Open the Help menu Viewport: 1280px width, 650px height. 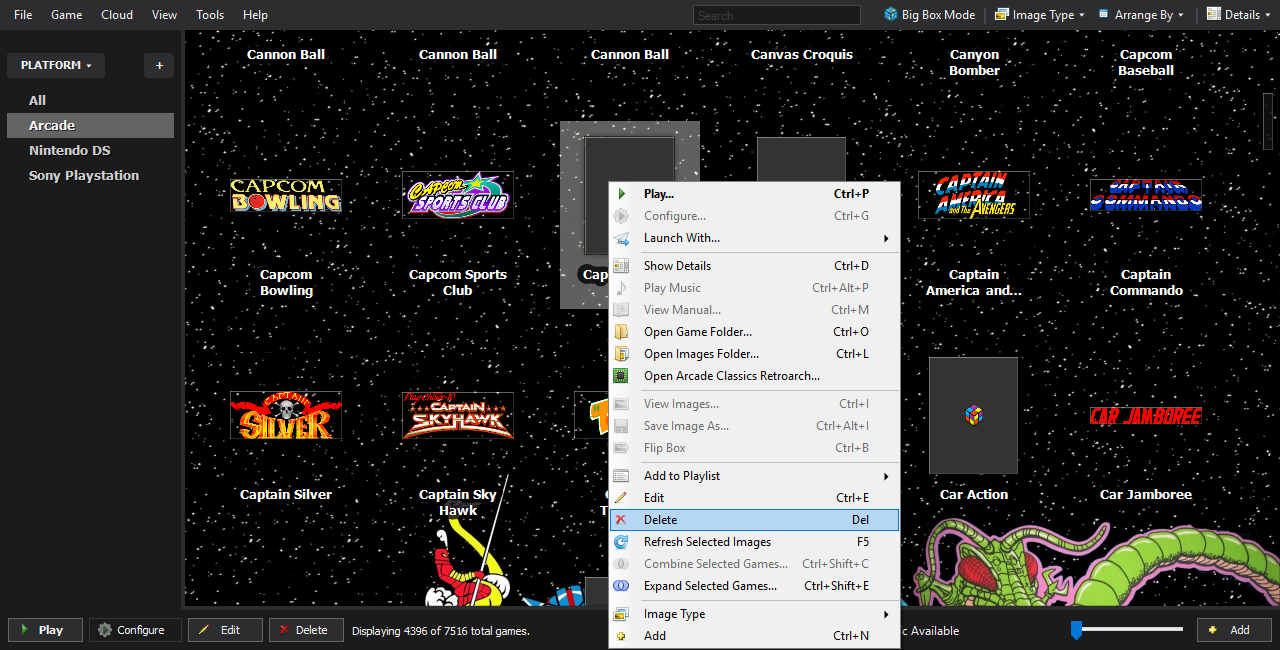[x=255, y=15]
